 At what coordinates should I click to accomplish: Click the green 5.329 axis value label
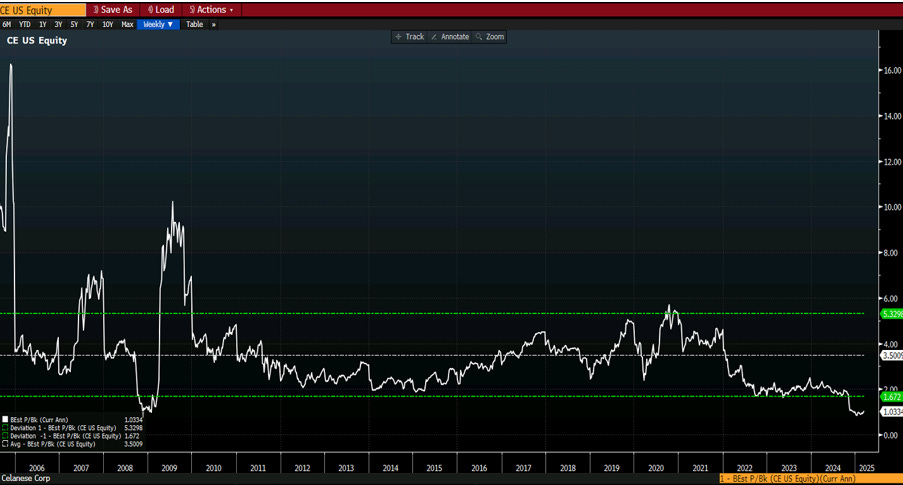[x=892, y=314]
